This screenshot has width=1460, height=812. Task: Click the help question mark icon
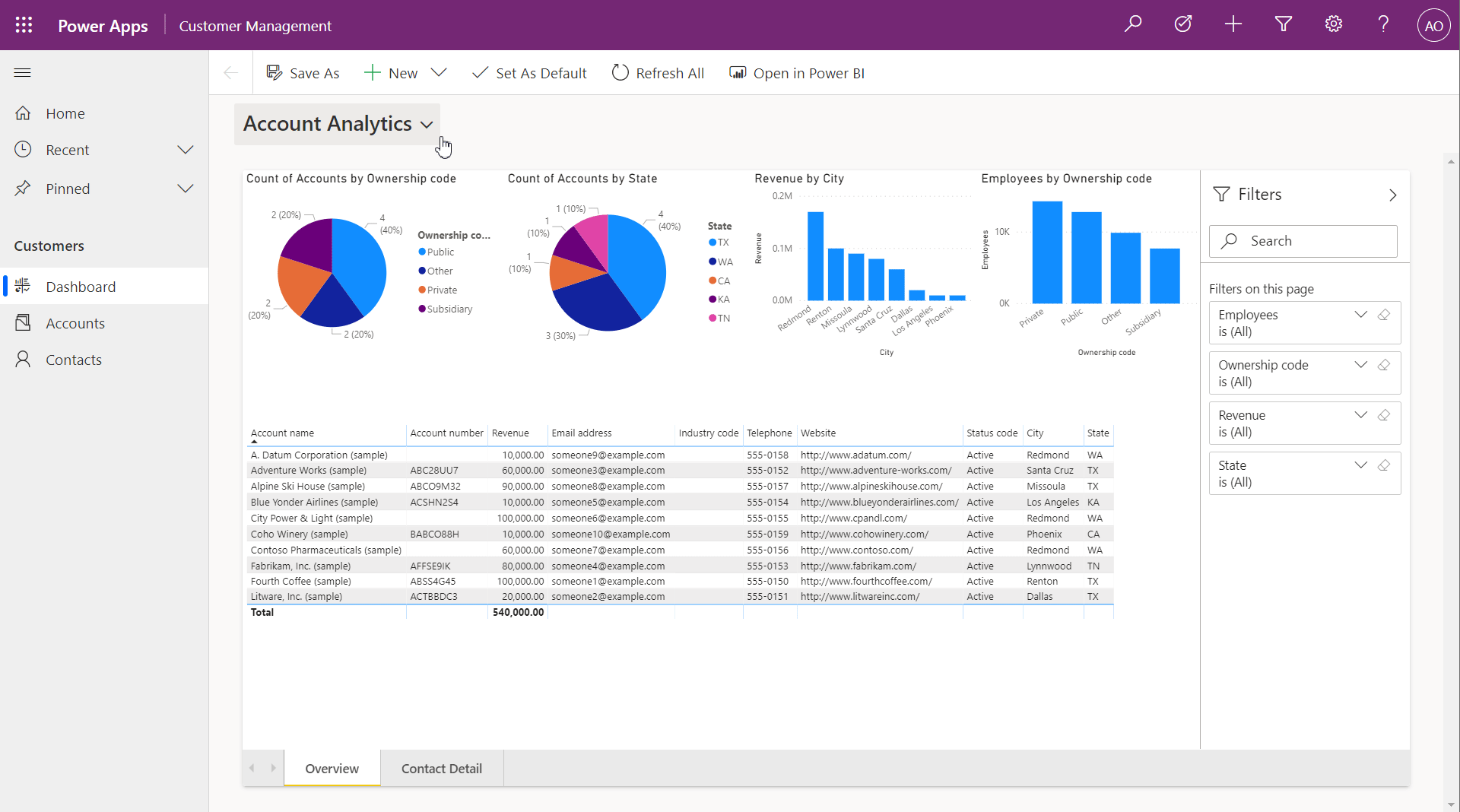coord(1383,24)
